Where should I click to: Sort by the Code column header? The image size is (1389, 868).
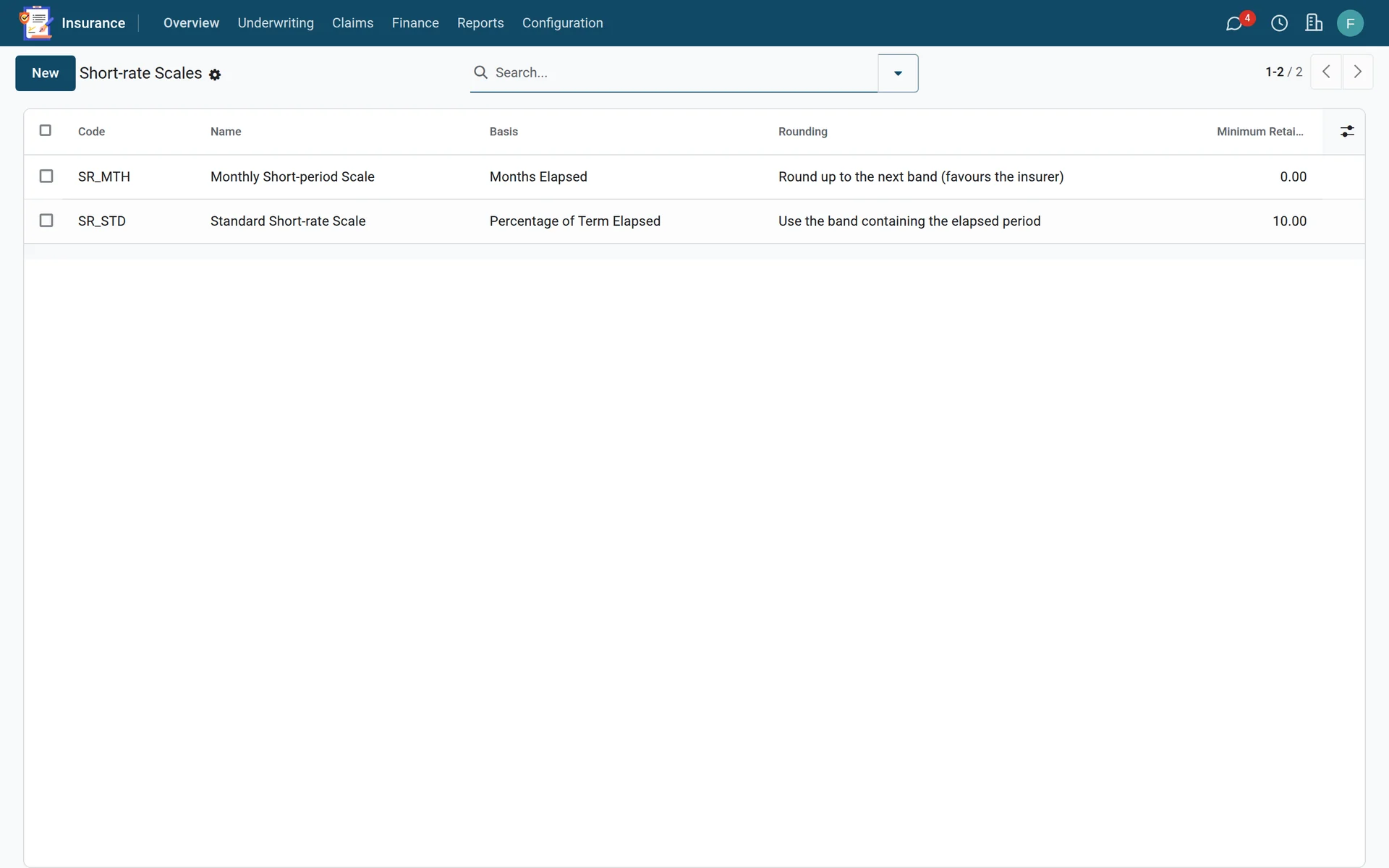pyautogui.click(x=91, y=132)
